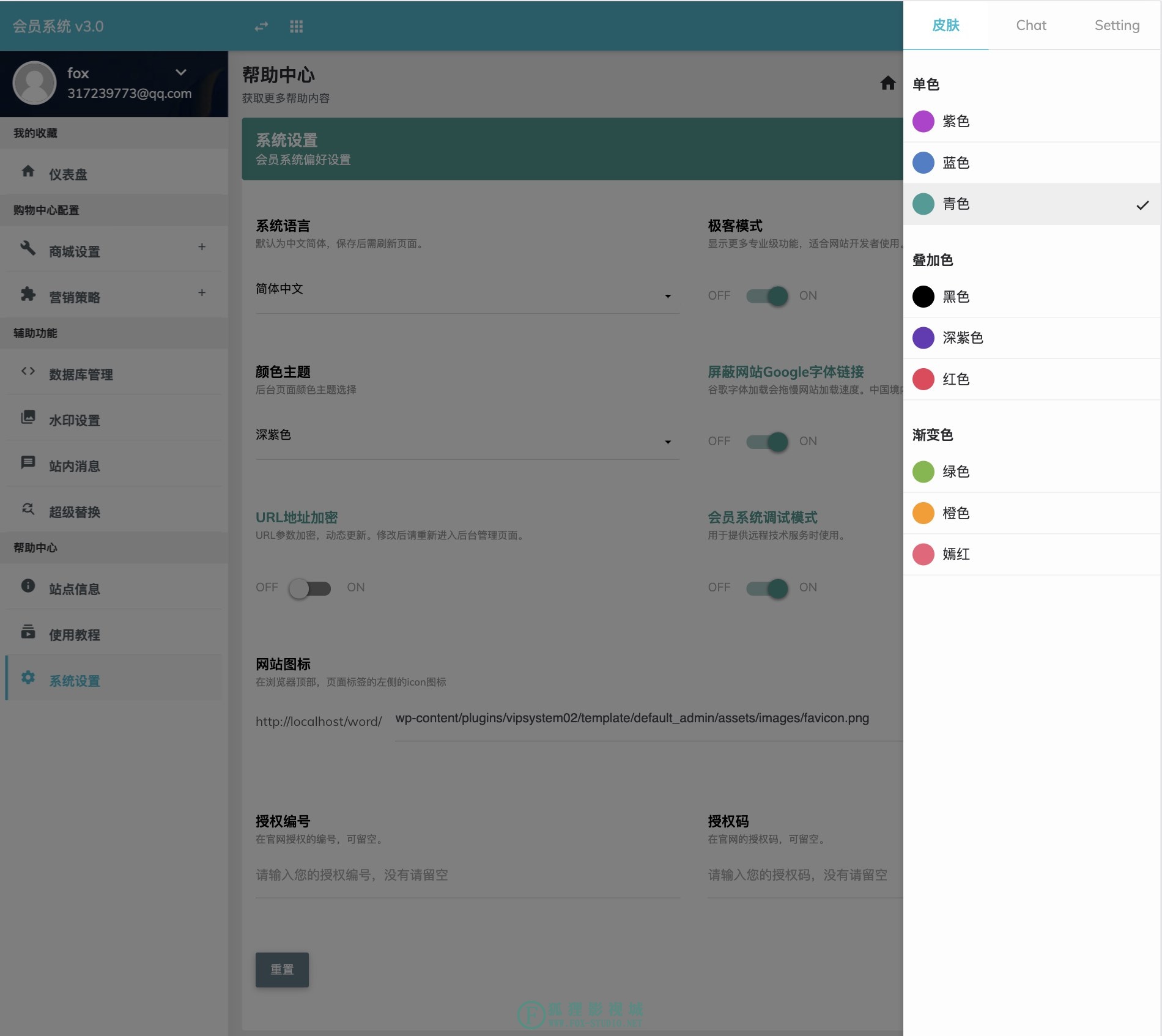Select the 蓝色 skin color swatch
This screenshot has height=1036, width=1162.
(x=923, y=163)
